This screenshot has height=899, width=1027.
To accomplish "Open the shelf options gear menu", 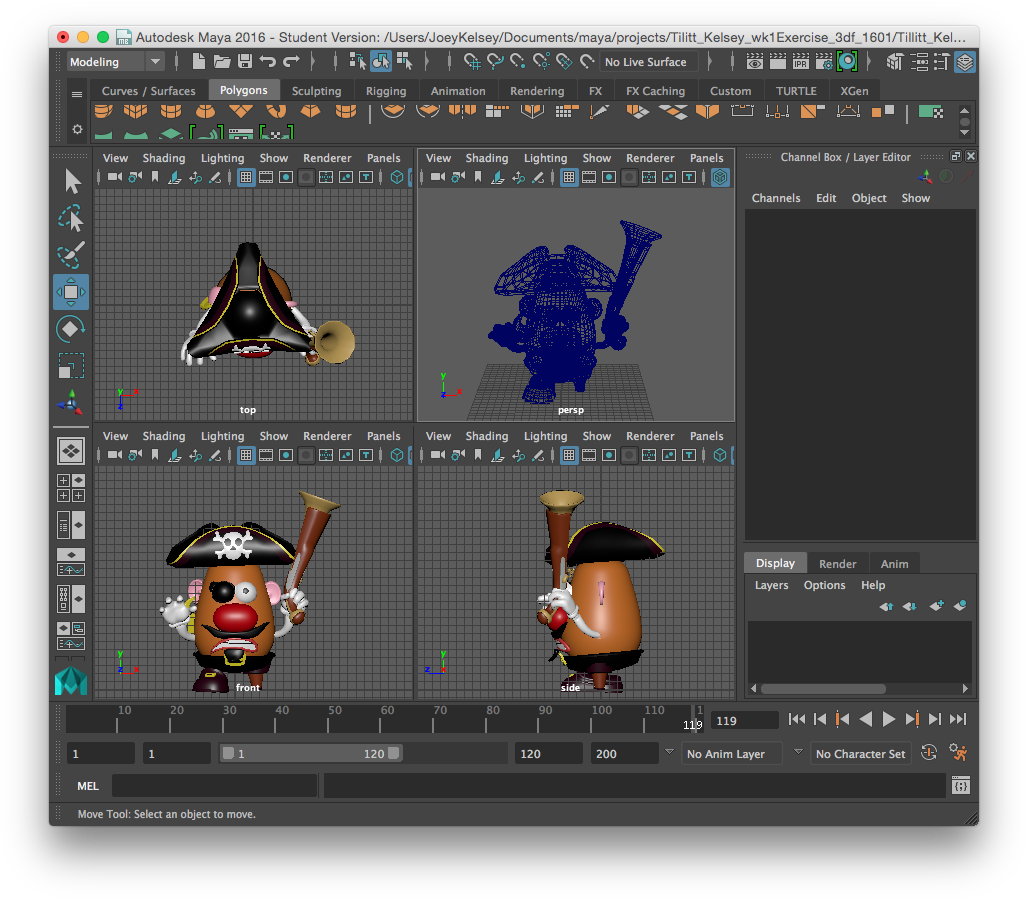I will [77, 129].
